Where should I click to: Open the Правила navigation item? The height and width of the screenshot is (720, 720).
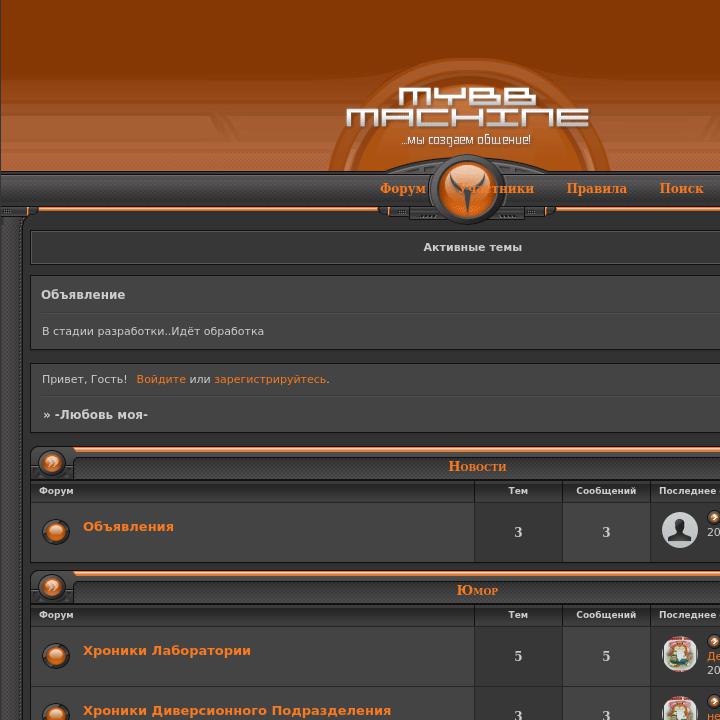(x=596, y=188)
